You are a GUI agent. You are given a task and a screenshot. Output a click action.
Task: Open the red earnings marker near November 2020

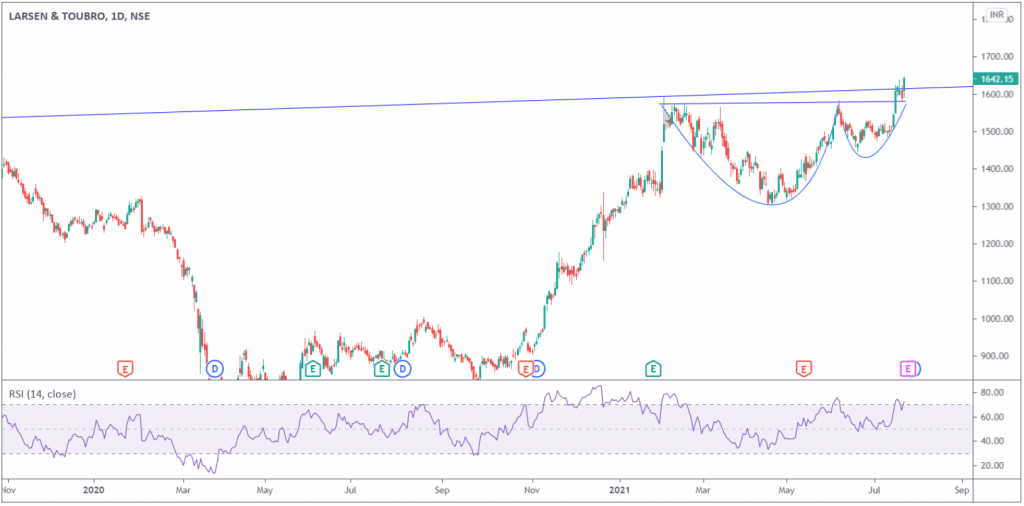(525, 368)
